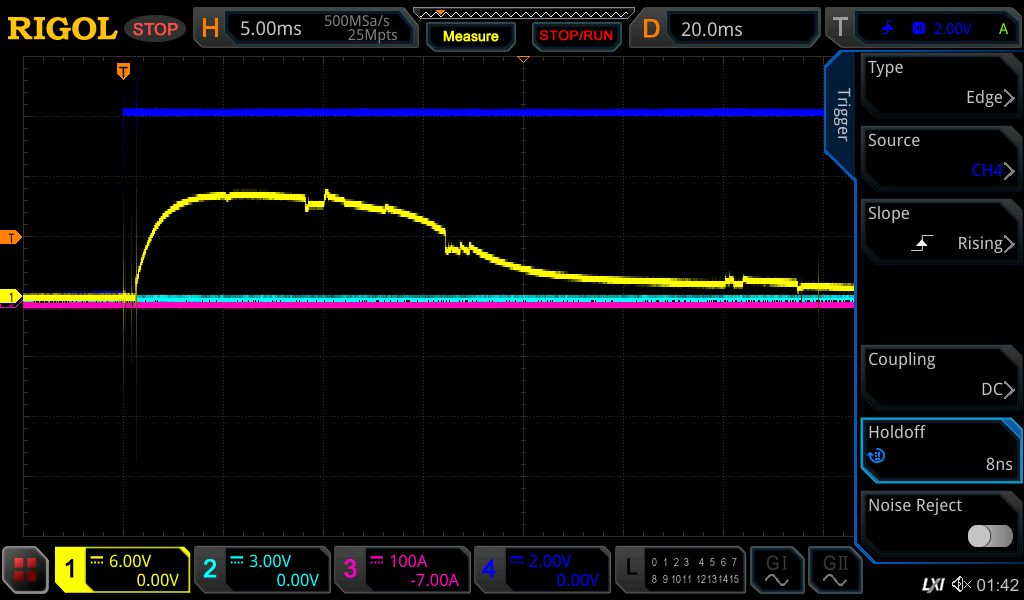The width and height of the screenshot is (1024, 600).
Task: Click the horizontal timebase 5.00ms box
Action: click(300, 29)
